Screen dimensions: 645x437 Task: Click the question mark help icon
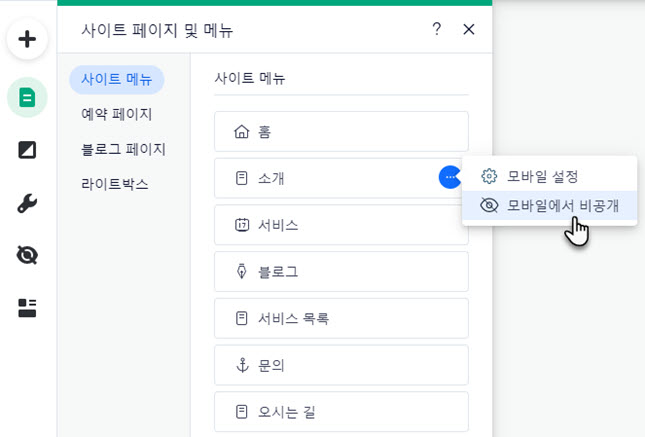pyautogui.click(x=436, y=29)
